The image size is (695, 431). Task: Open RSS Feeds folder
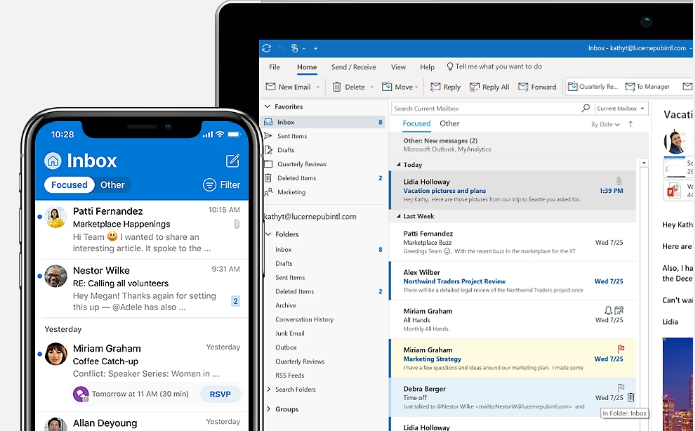[x=289, y=375]
